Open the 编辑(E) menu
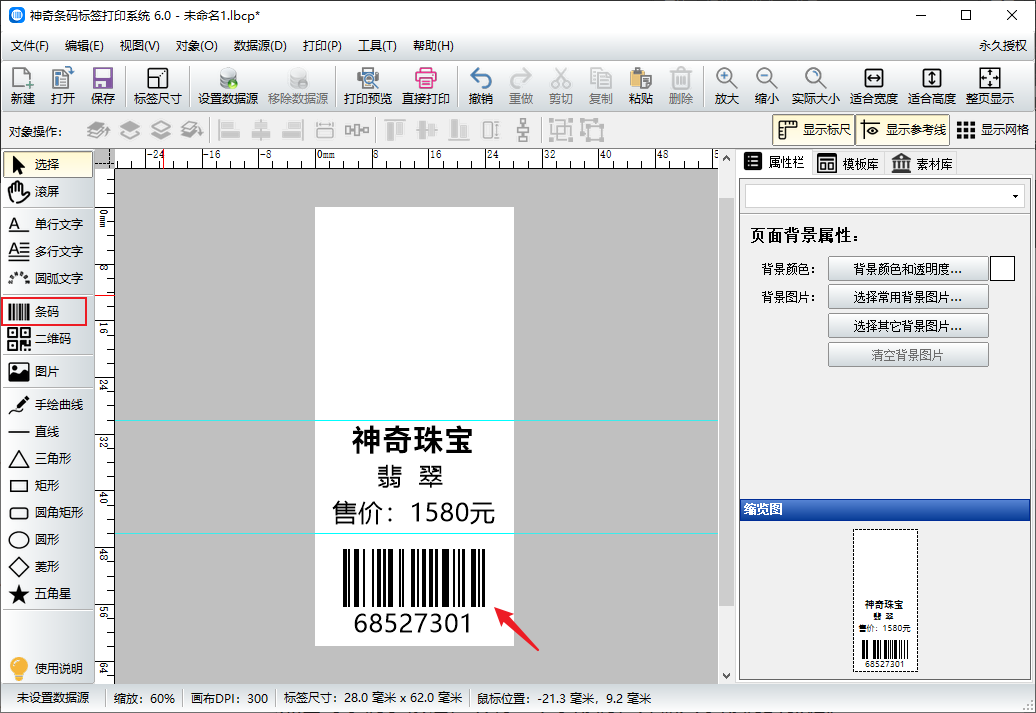Viewport: 1036px width, 713px height. tap(84, 46)
